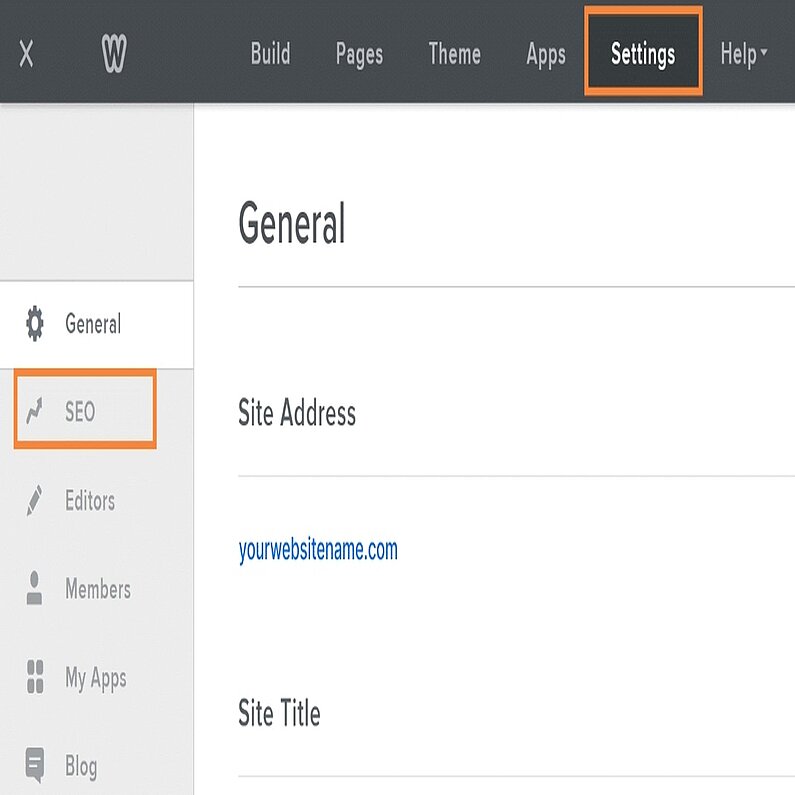
Task: Go to the Apps tab
Action: coord(546,54)
